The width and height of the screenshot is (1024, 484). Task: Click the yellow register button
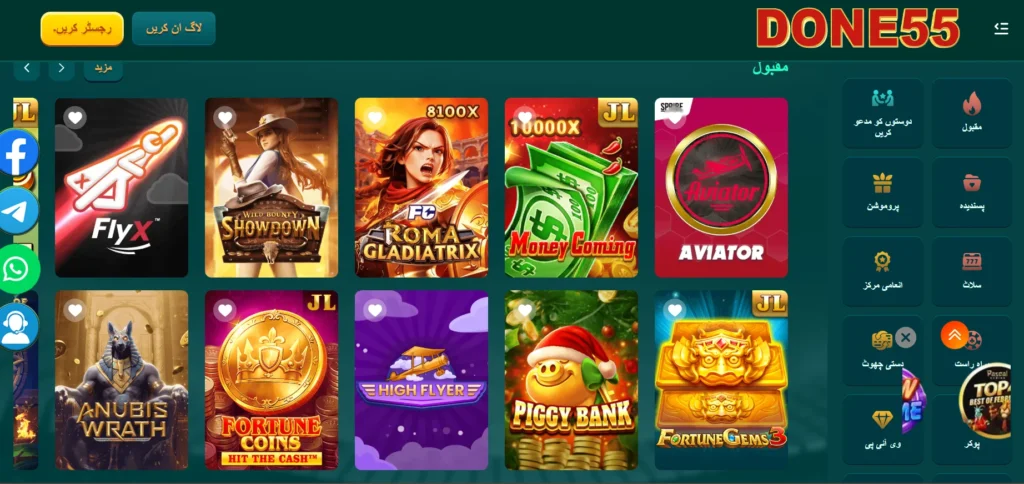82,29
